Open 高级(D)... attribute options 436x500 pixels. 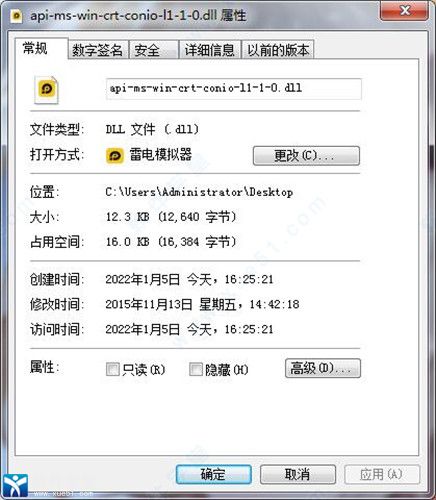[323, 368]
